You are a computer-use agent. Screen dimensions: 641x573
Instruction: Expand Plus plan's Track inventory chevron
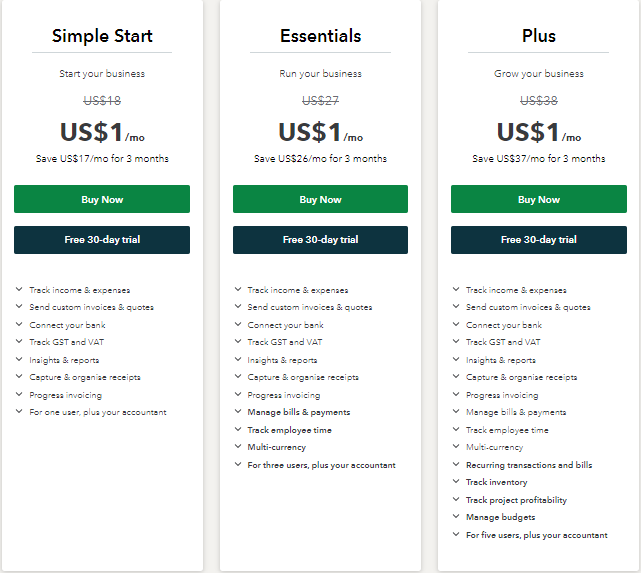click(x=456, y=482)
